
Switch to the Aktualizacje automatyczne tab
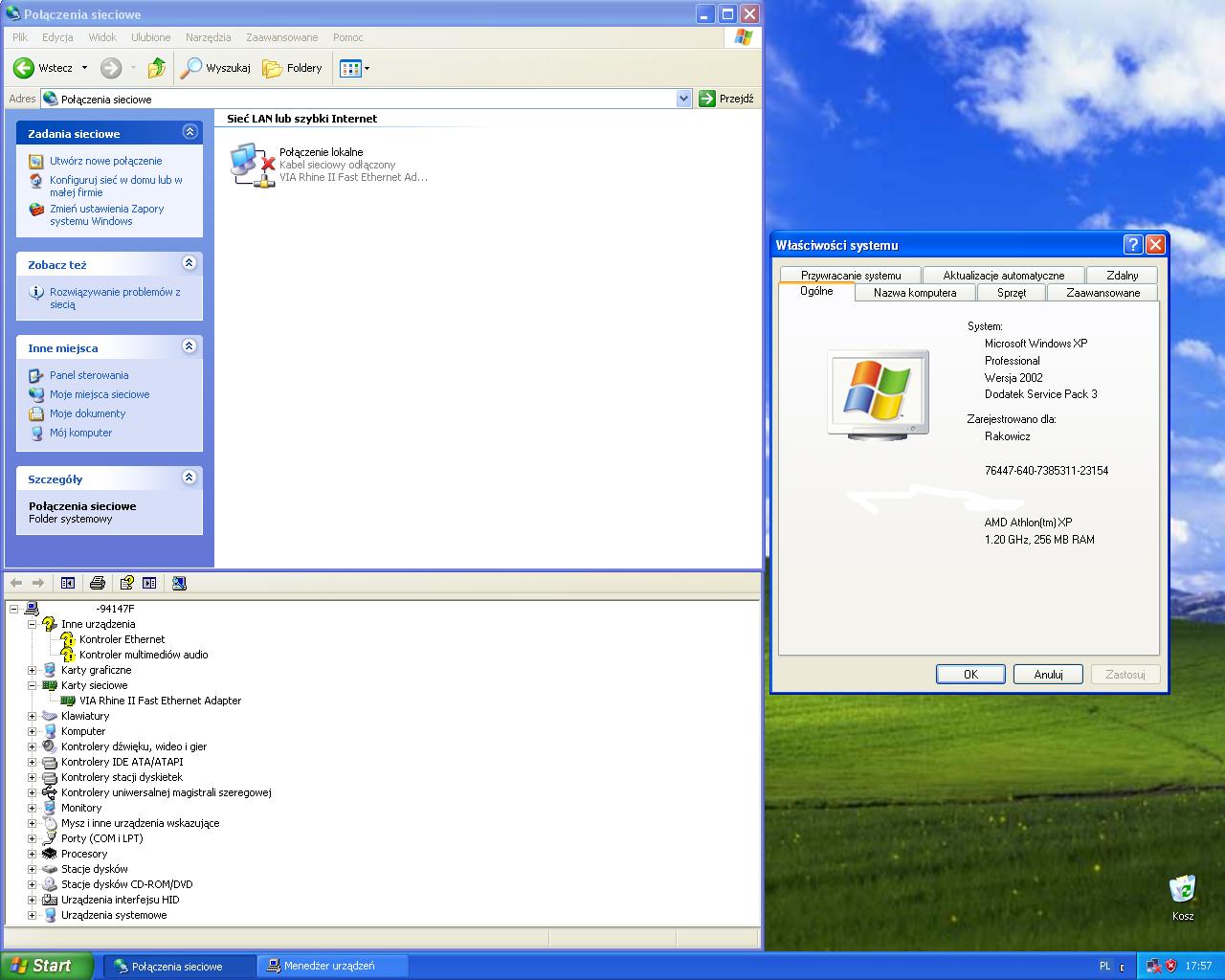1004,275
